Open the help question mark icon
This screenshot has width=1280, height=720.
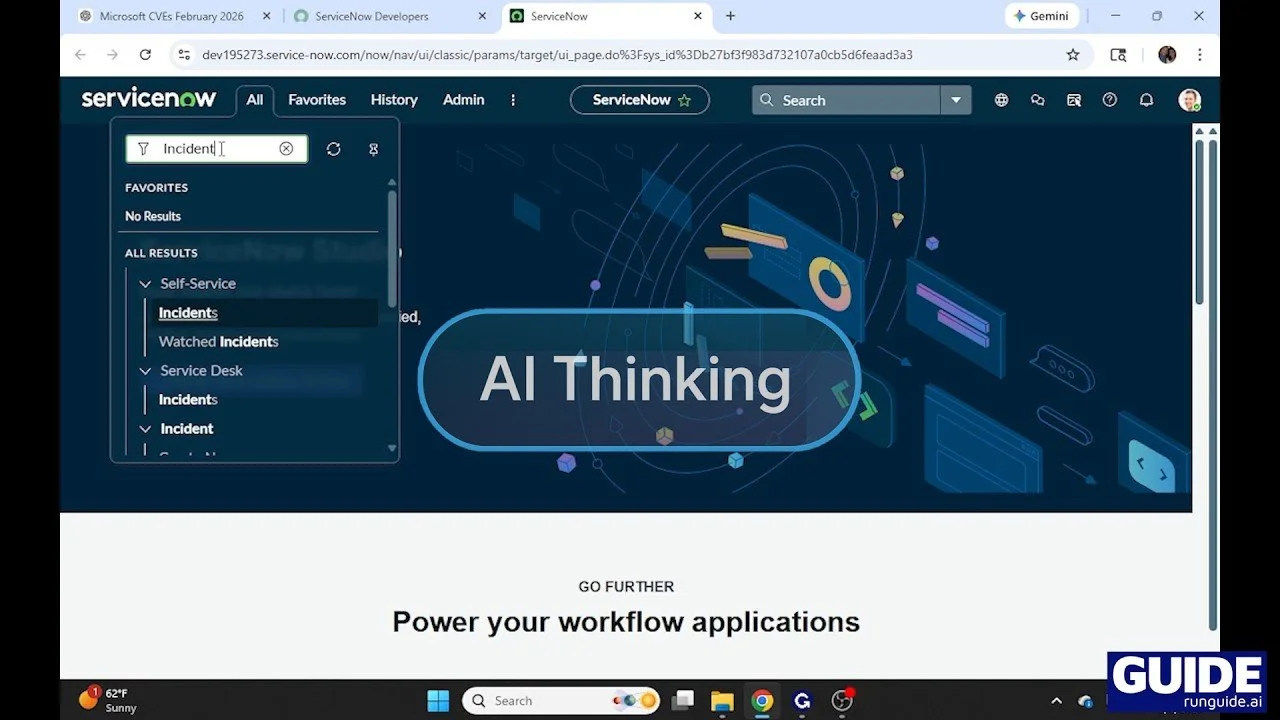point(1110,100)
